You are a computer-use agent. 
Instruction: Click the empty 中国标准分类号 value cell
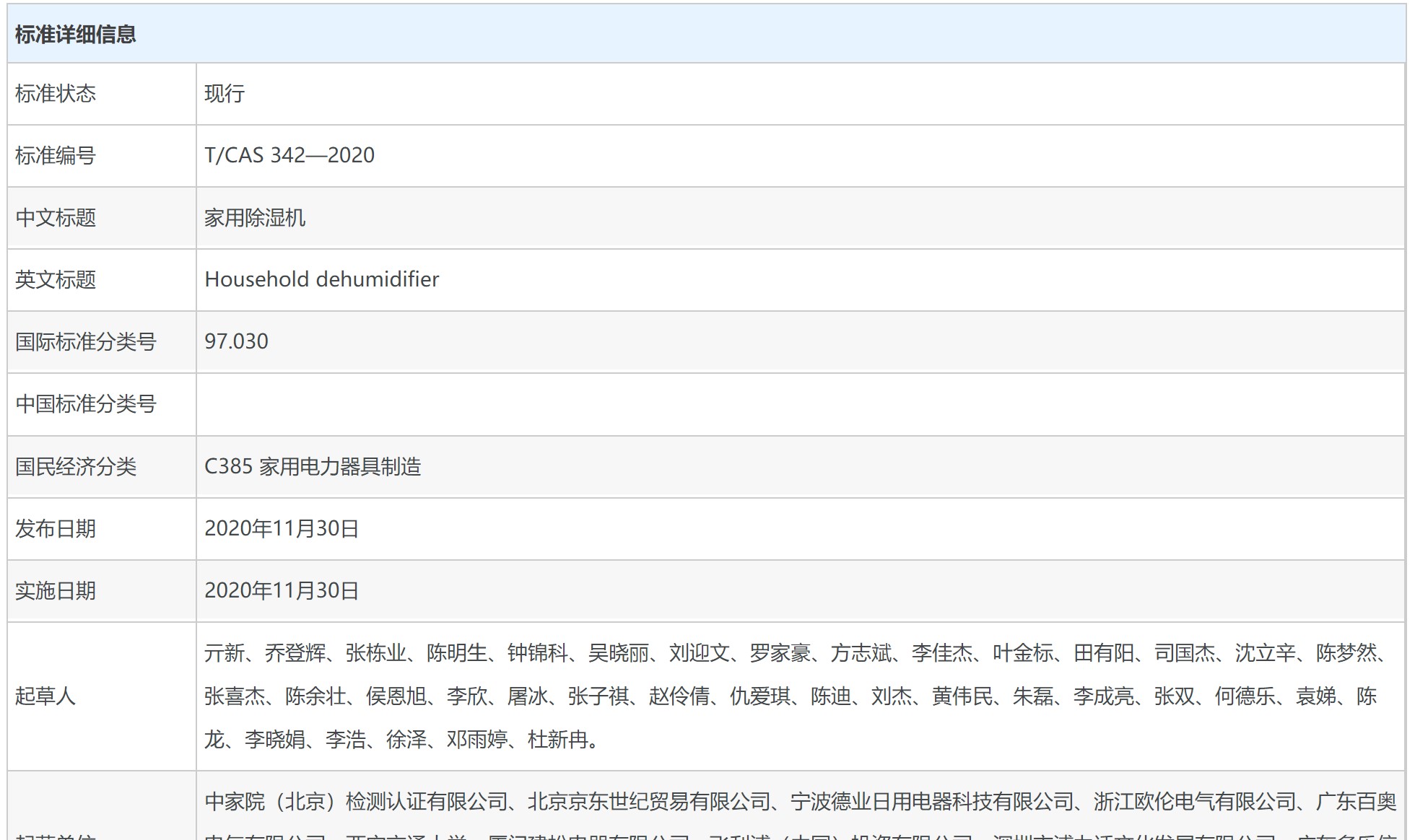(799, 404)
